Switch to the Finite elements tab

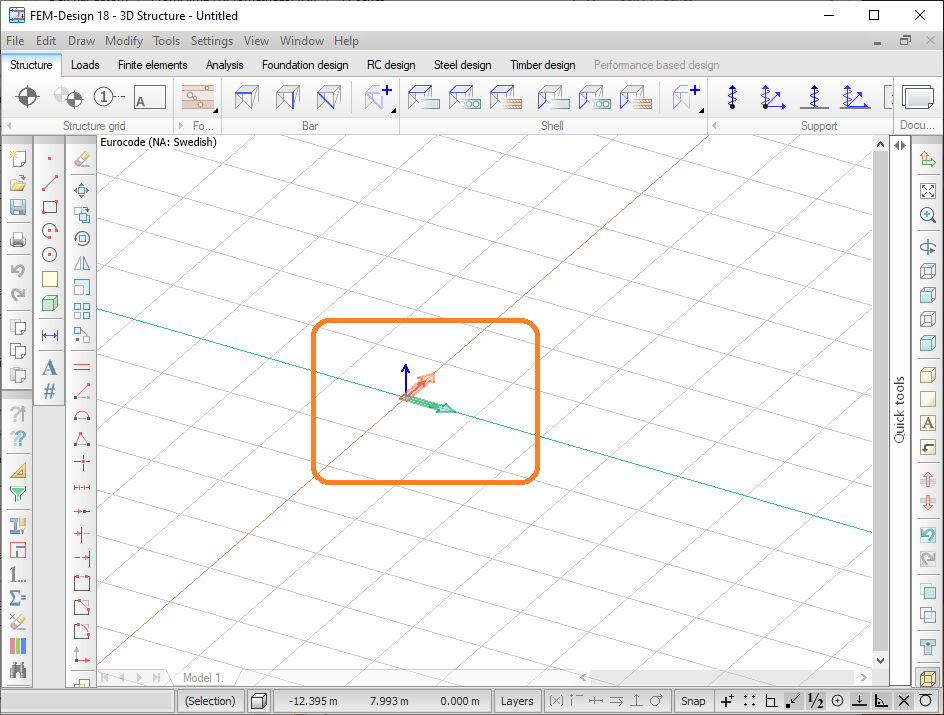click(x=152, y=65)
